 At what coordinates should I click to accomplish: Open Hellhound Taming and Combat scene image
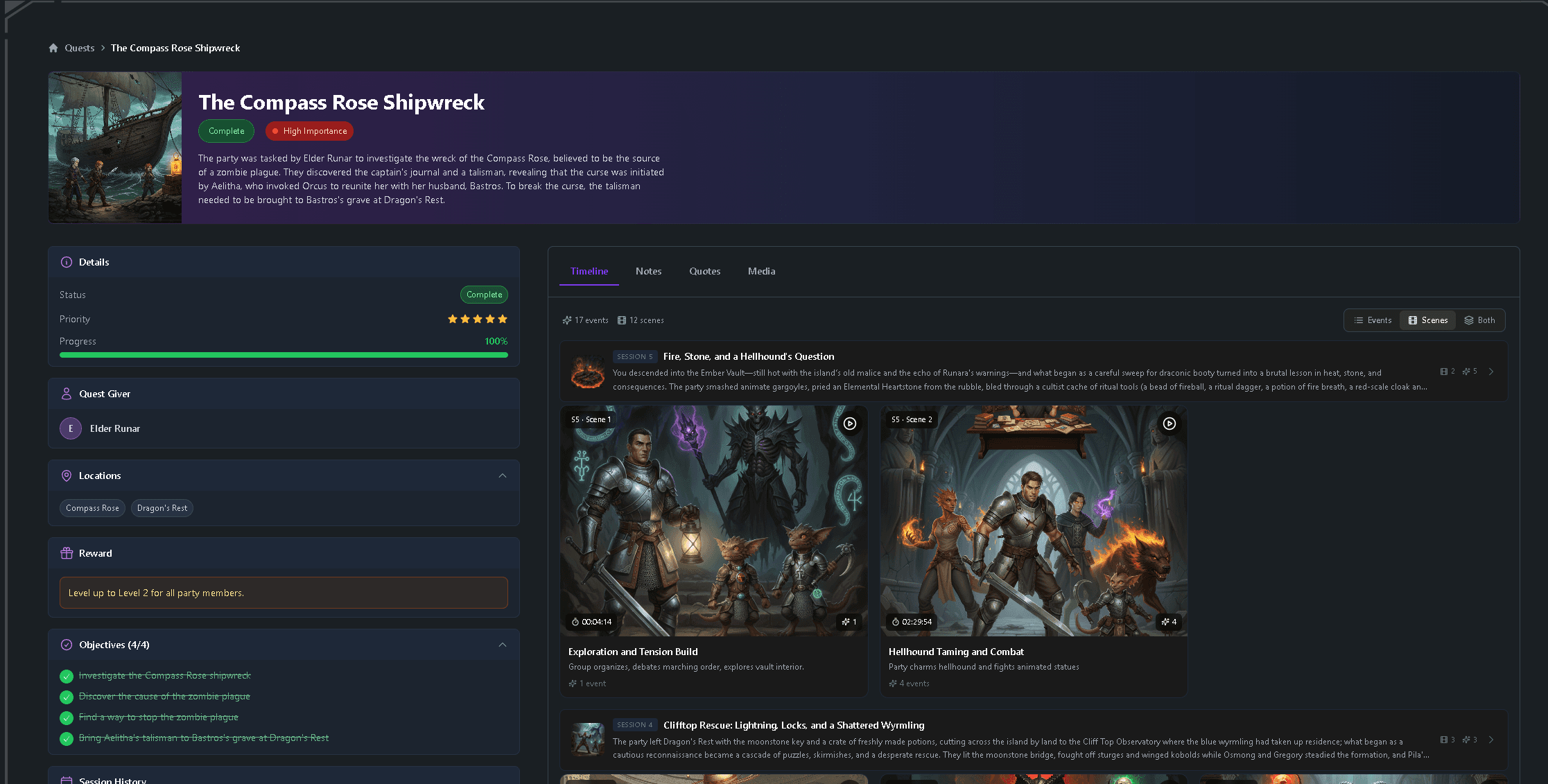tap(1034, 521)
